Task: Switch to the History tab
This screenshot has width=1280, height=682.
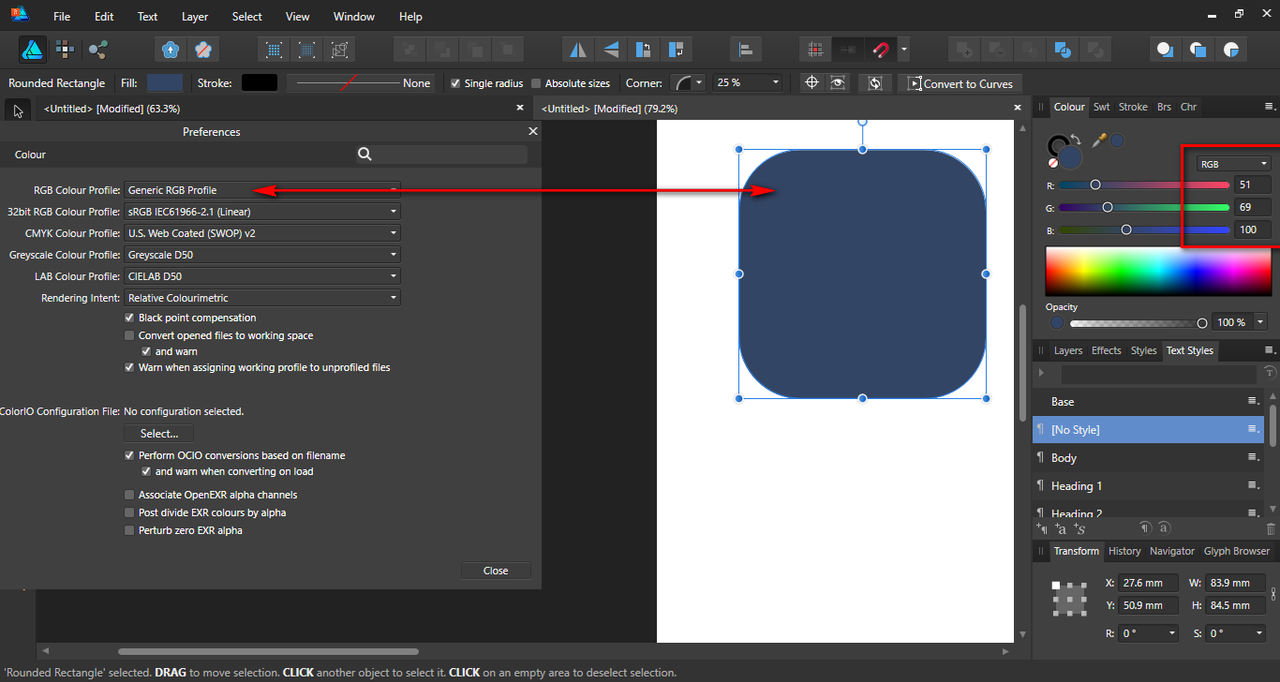Action: click(1124, 551)
